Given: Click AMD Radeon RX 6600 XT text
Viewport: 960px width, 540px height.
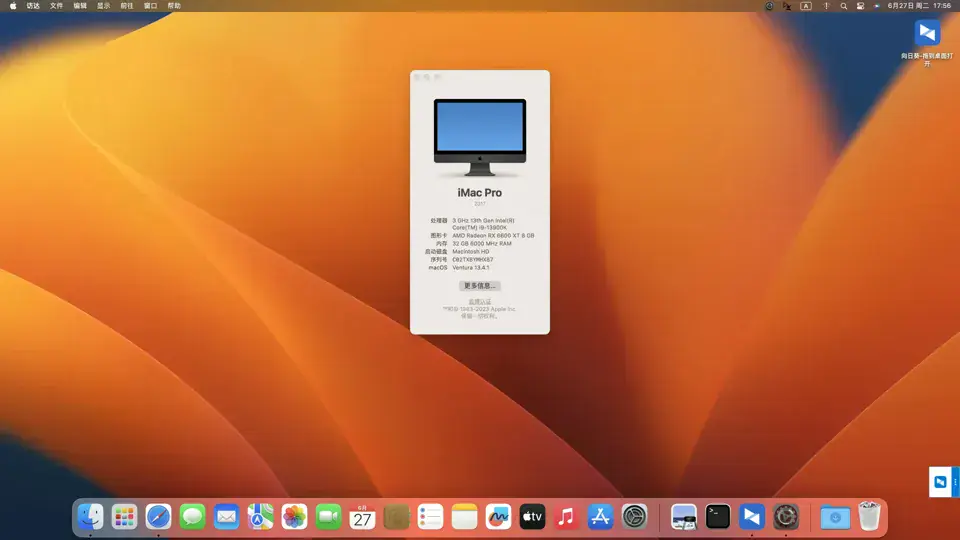Looking at the screenshot, I should pos(493,236).
